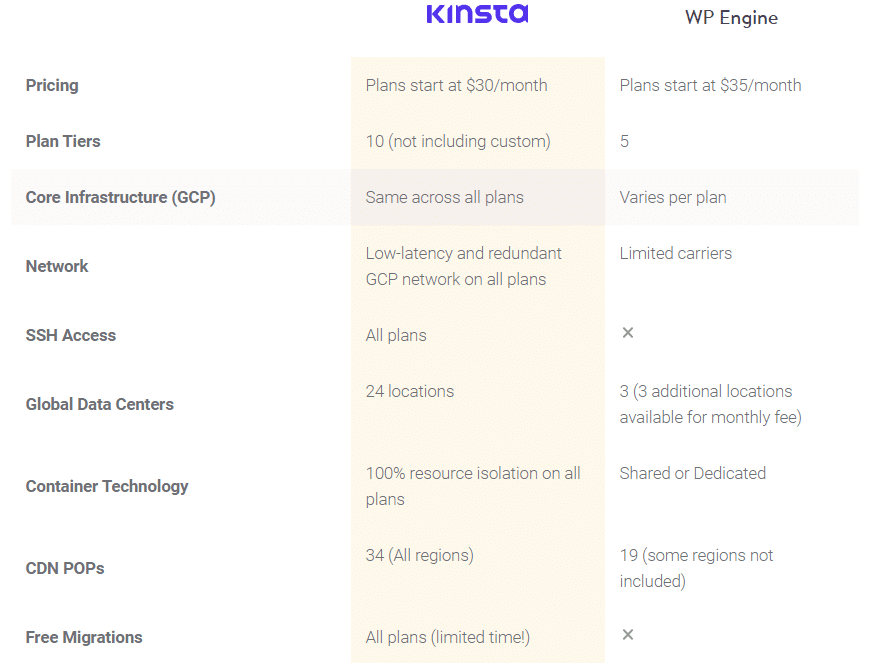Click the CDN POPs row label
The image size is (876, 663).
[x=65, y=568]
